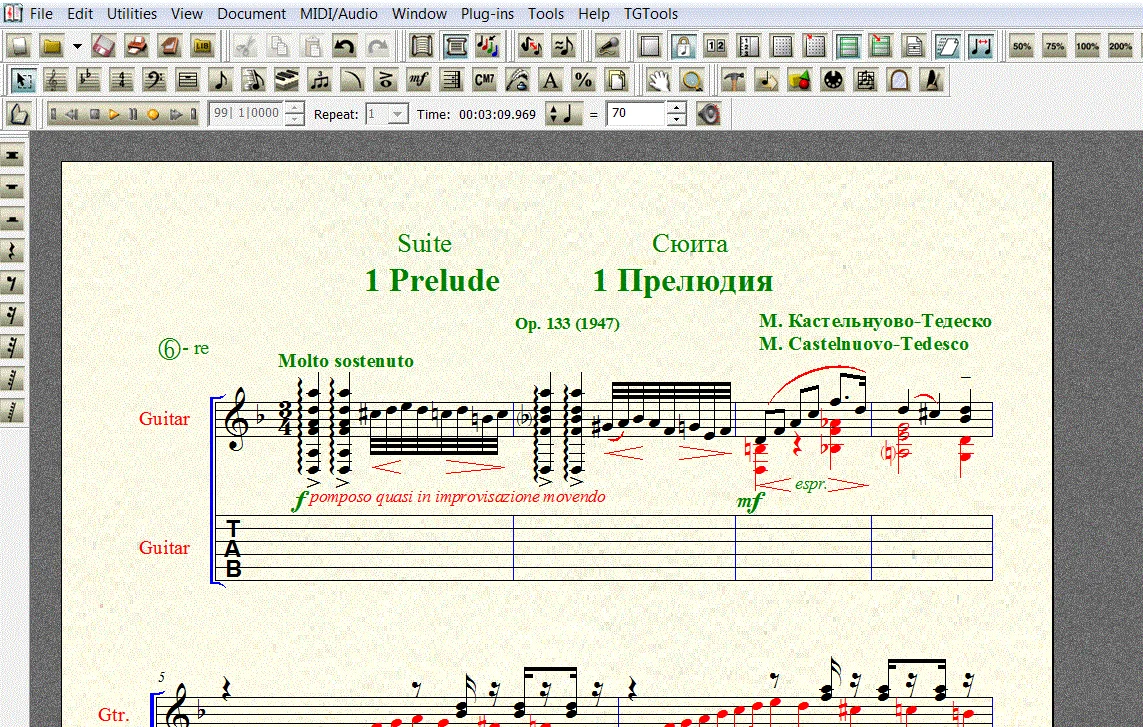This screenshot has width=1143, height=727.
Task: Step the measure counter up
Action: point(294,108)
